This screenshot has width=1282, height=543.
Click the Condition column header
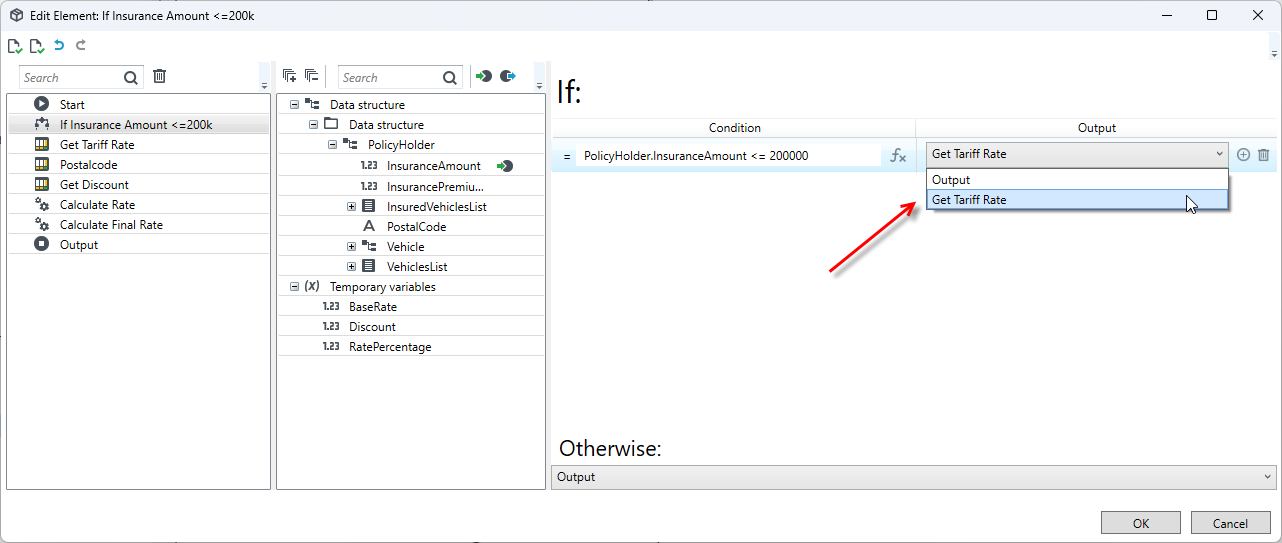[734, 128]
